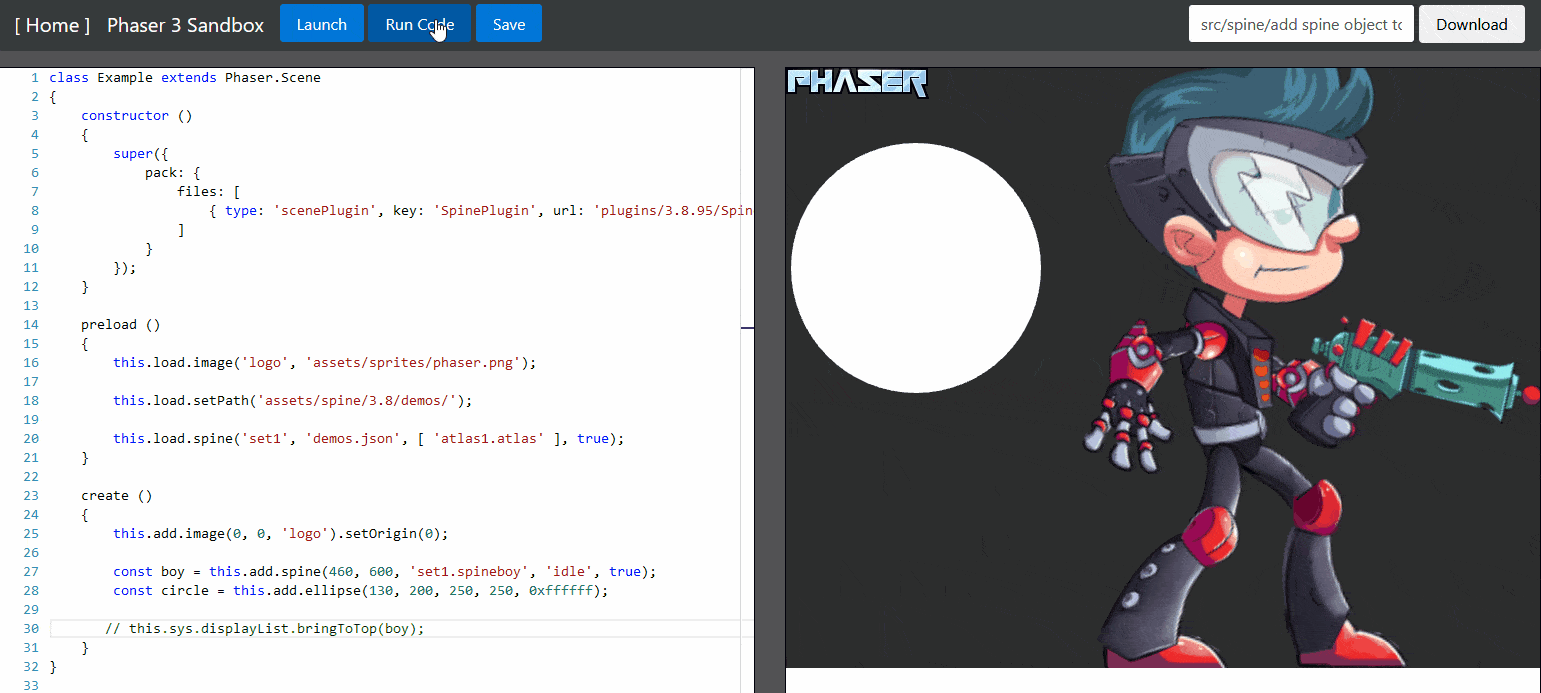Click the 'pack: {' code line
1541x693 pixels.
click(173, 172)
